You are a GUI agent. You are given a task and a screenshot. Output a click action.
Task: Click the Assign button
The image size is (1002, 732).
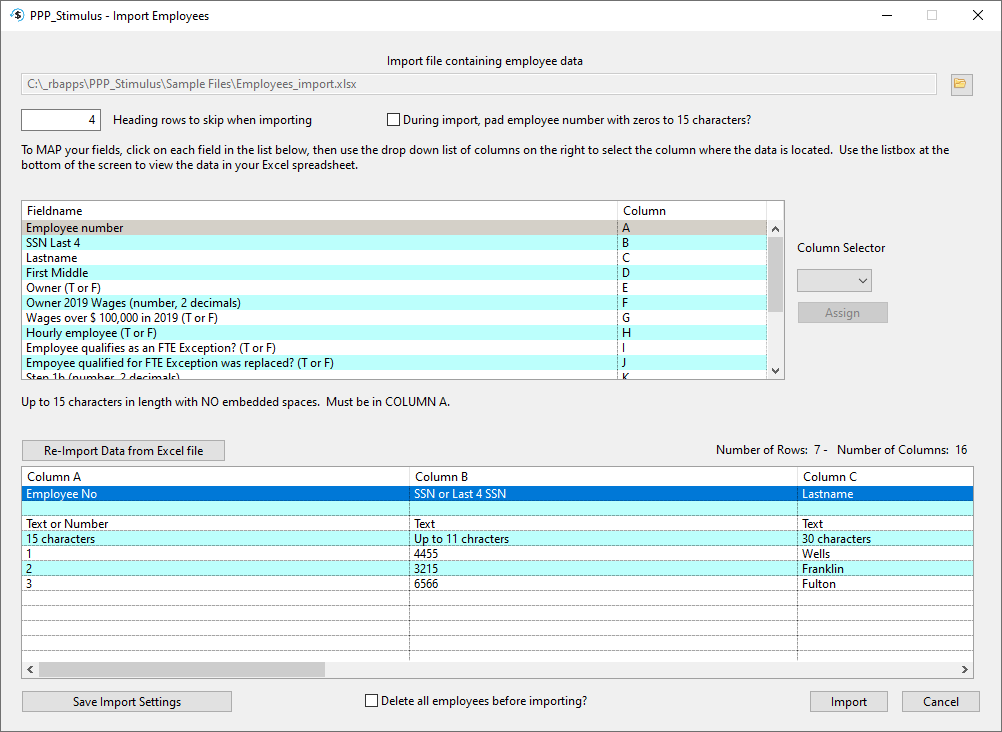tap(842, 312)
